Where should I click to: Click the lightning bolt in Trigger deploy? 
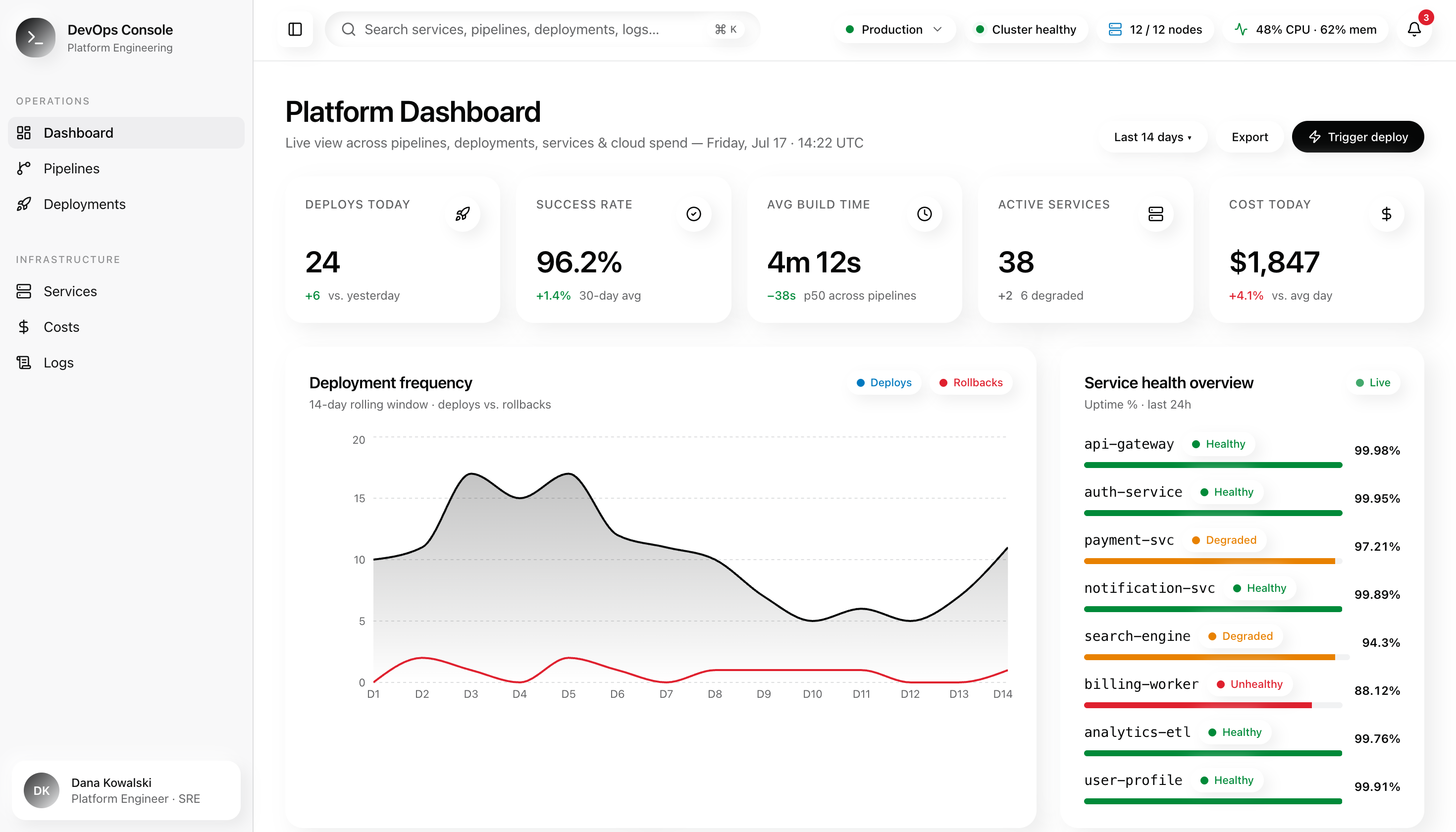coord(1315,137)
